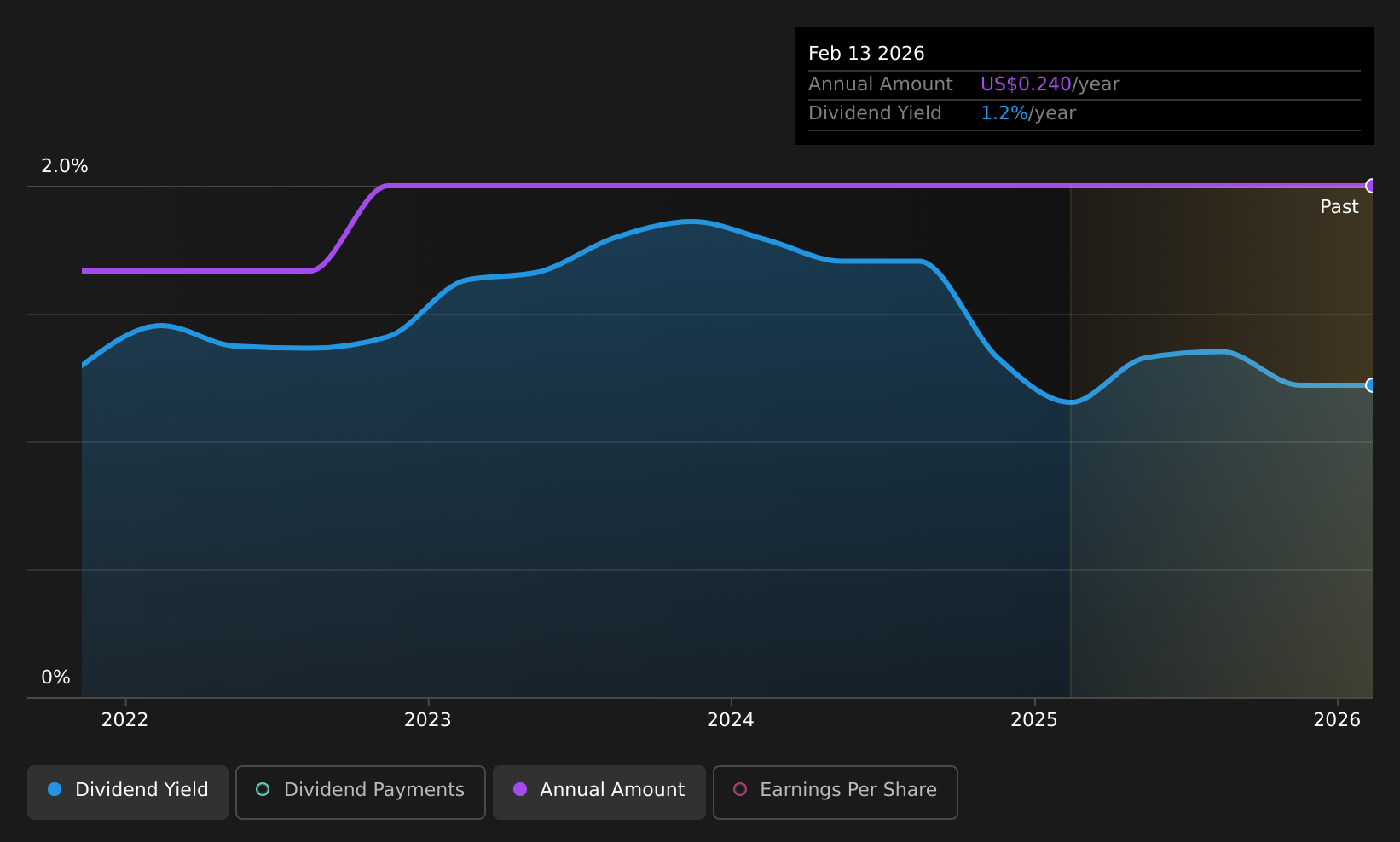The height and width of the screenshot is (842, 1400).
Task: Click the 0% y-axis label
Action: point(55,678)
